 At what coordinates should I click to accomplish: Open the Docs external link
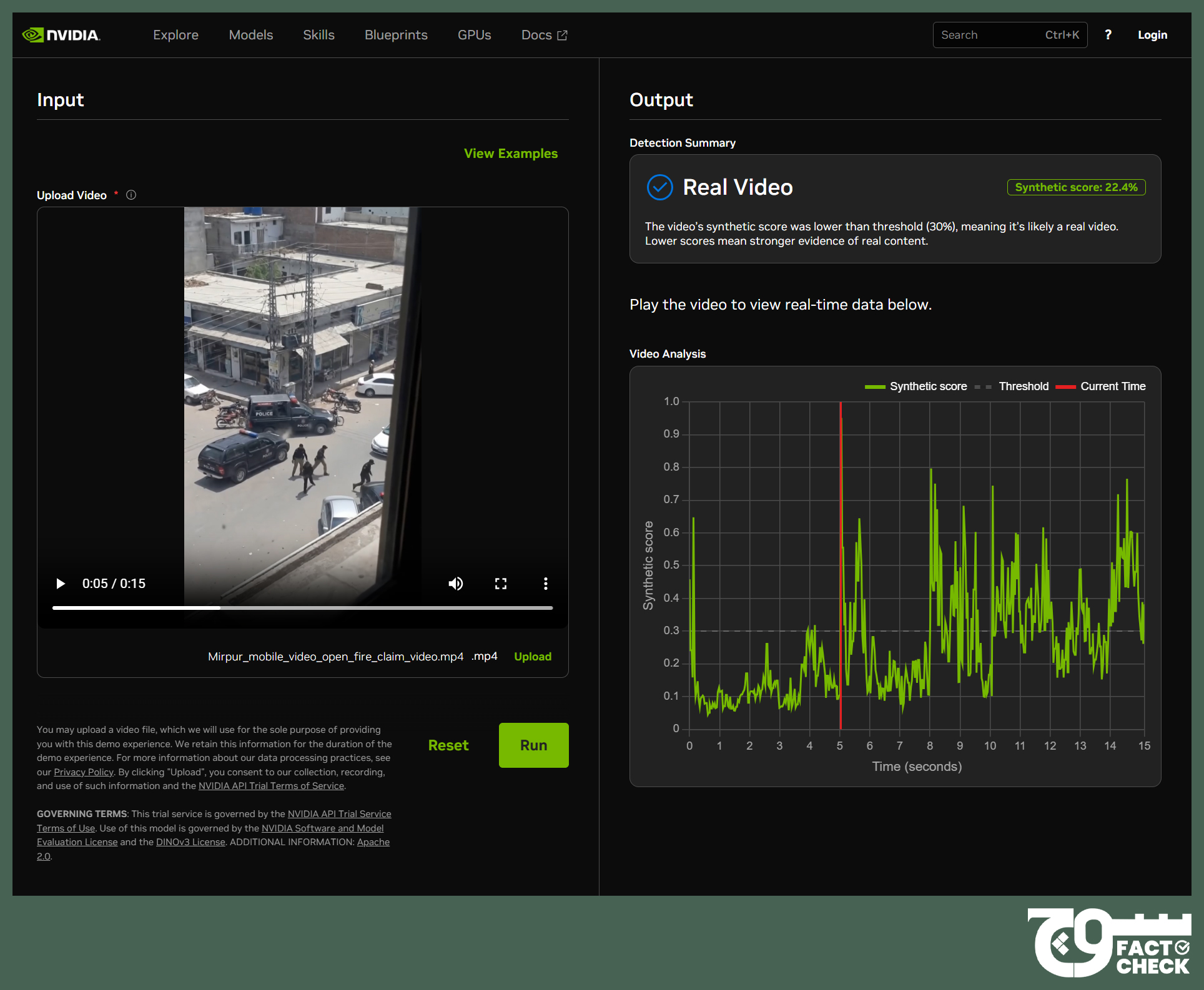point(545,35)
